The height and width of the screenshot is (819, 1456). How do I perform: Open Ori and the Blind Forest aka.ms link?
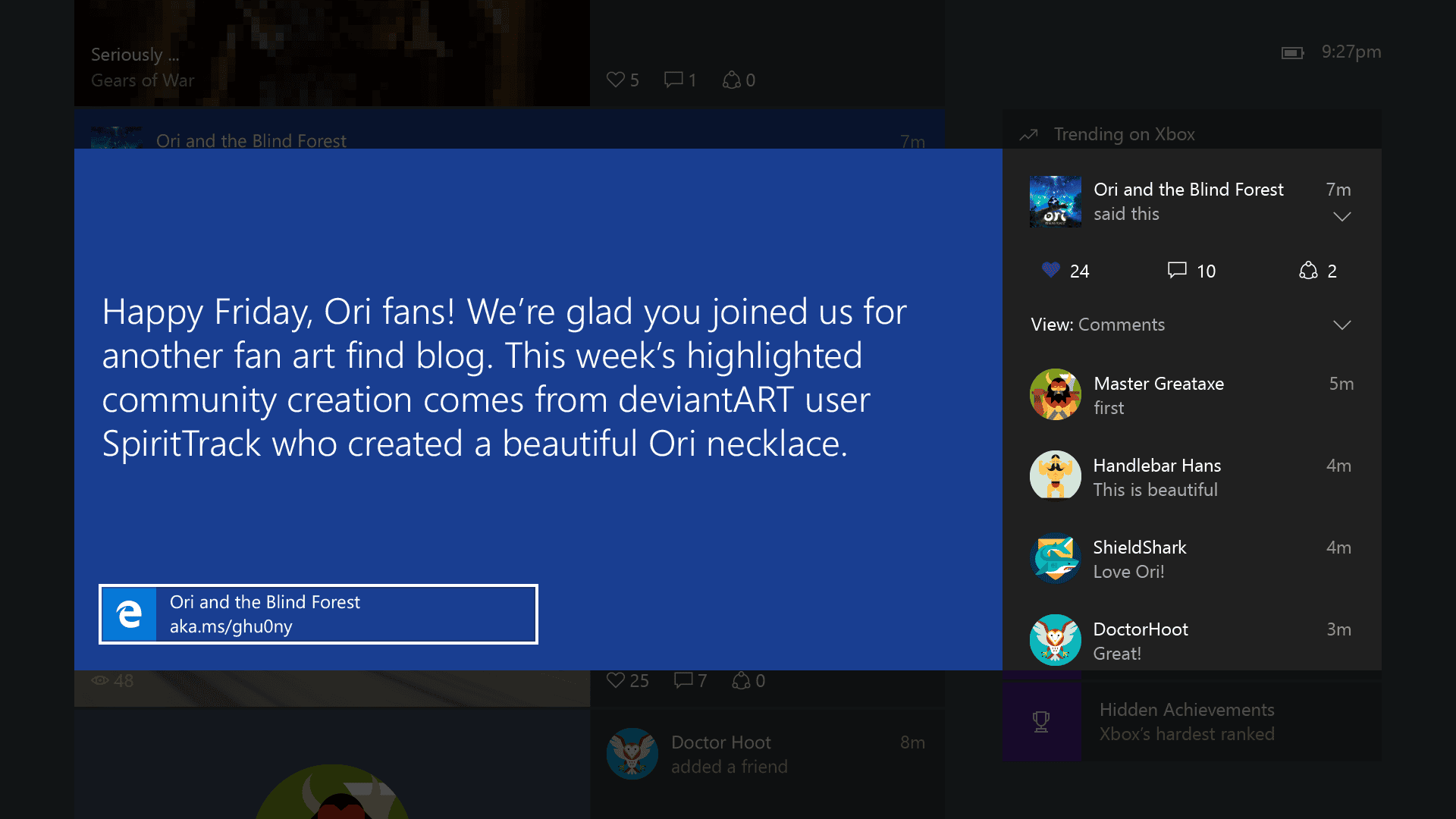pyautogui.click(x=318, y=614)
